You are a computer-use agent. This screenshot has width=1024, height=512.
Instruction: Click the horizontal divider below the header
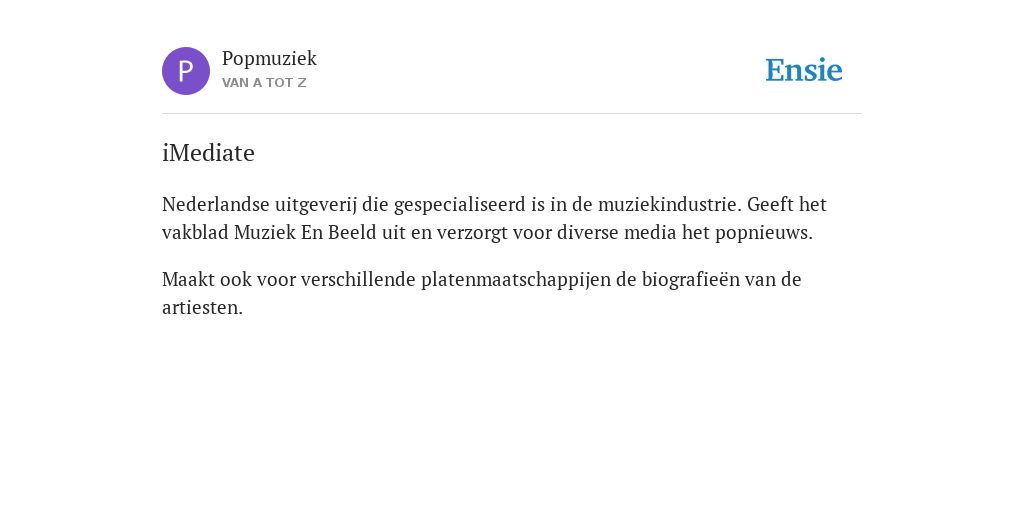[512, 114]
